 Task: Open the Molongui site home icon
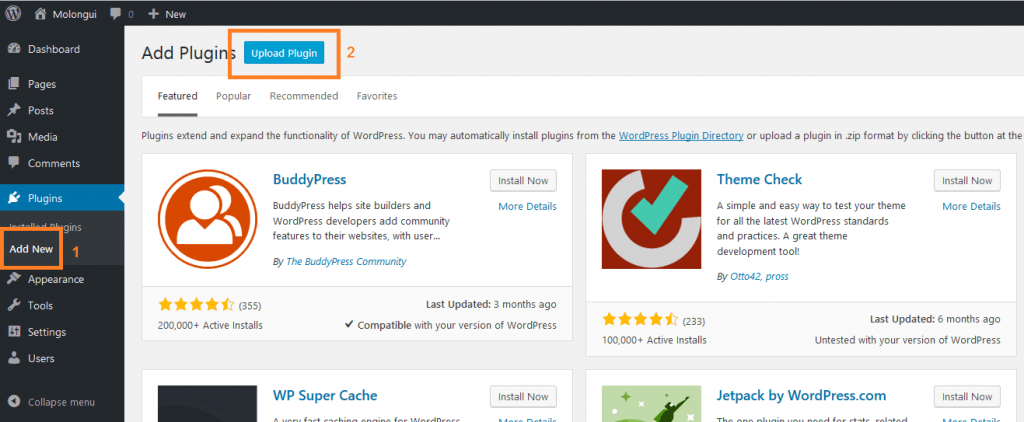(x=41, y=13)
